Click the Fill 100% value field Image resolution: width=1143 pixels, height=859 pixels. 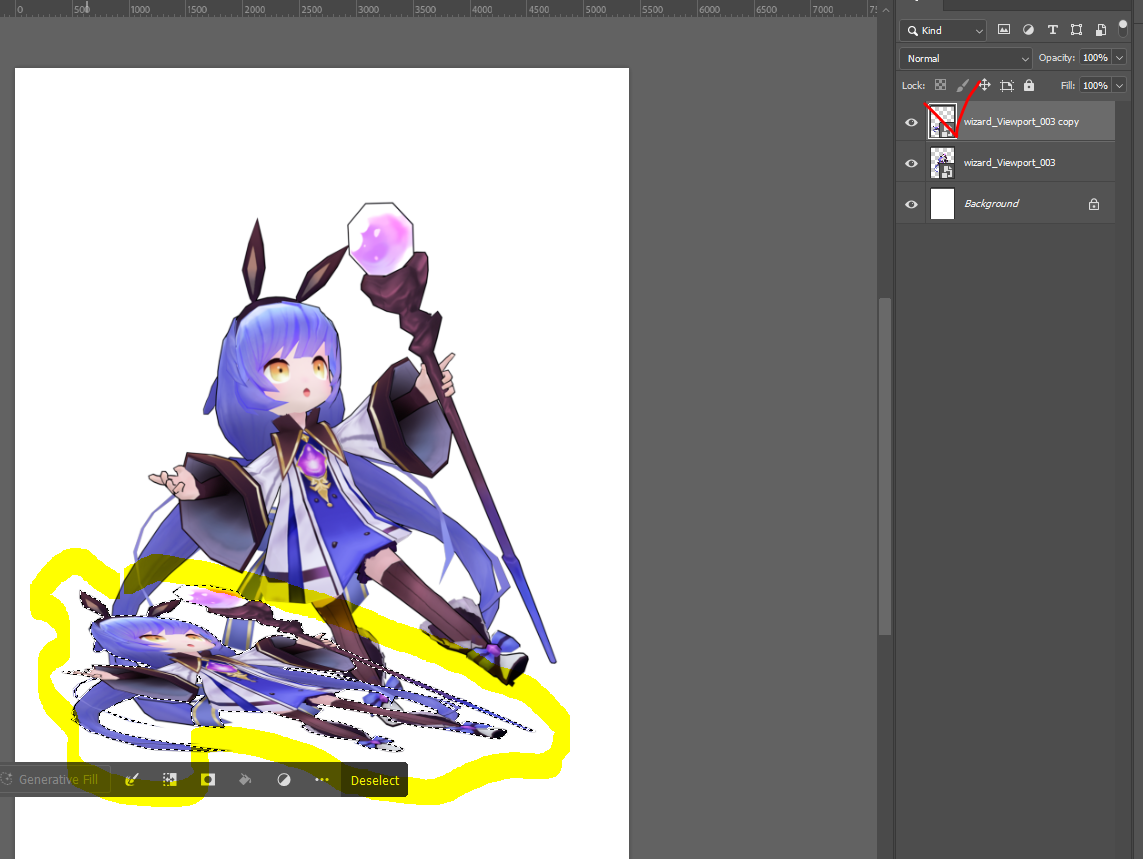click(x=1095, y=85)
